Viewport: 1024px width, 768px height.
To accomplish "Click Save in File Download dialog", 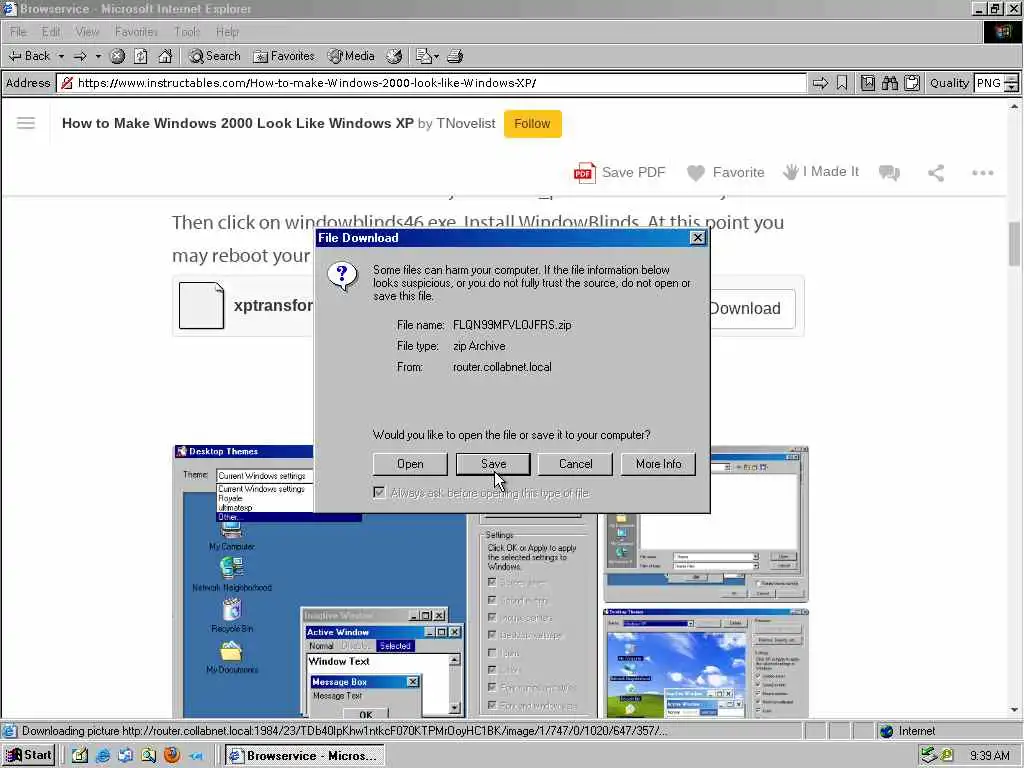I will pyautogui.click(x=493, y=464).
